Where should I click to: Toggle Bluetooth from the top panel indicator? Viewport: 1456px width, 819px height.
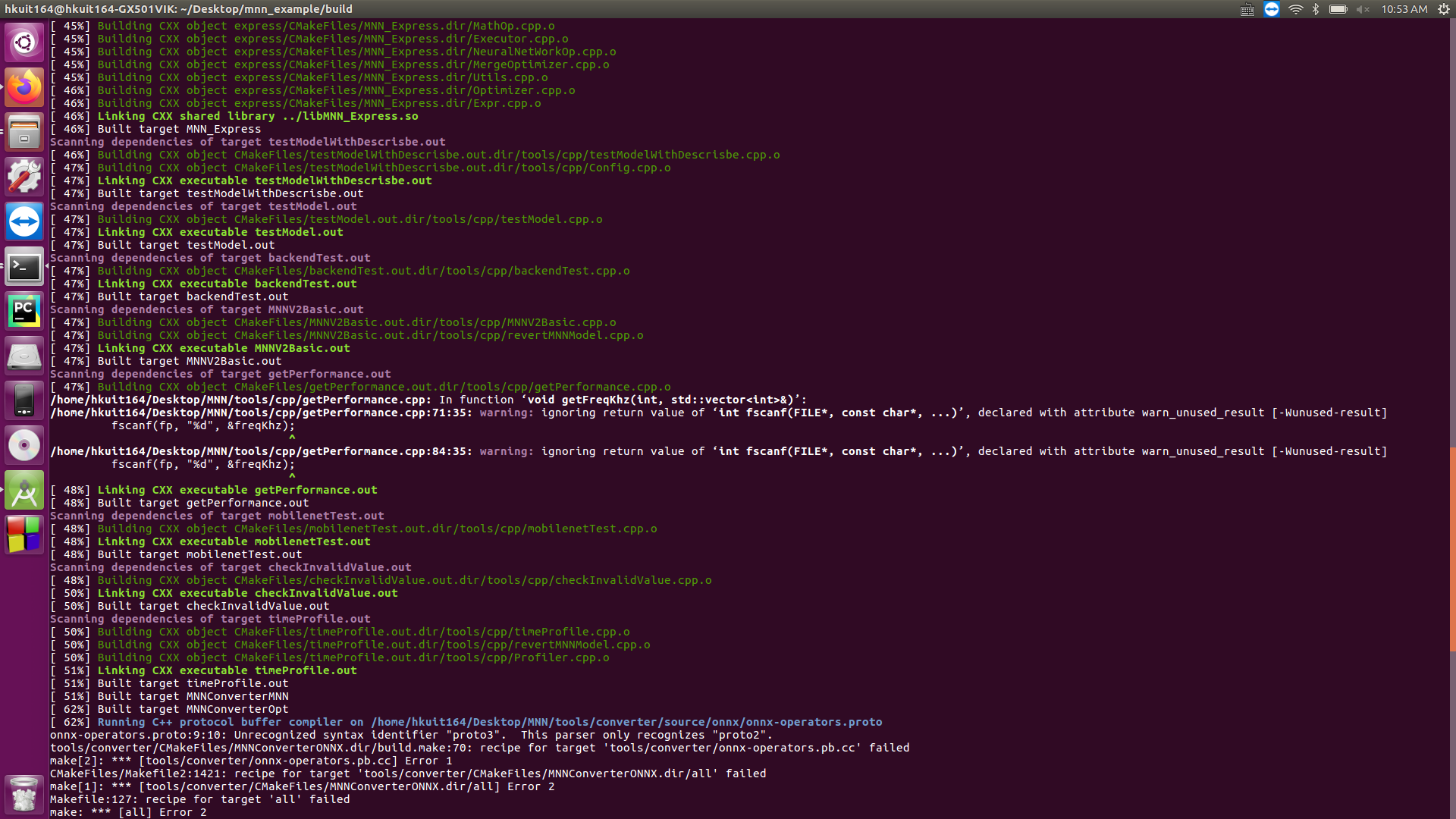click(x=1314, y=9)
